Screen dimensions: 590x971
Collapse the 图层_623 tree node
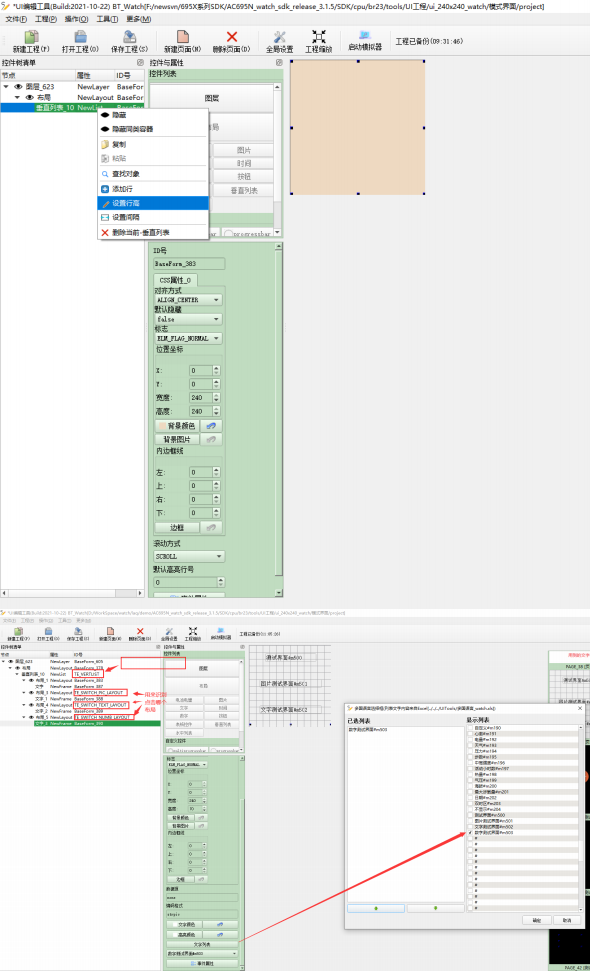(x=6, y=87)
